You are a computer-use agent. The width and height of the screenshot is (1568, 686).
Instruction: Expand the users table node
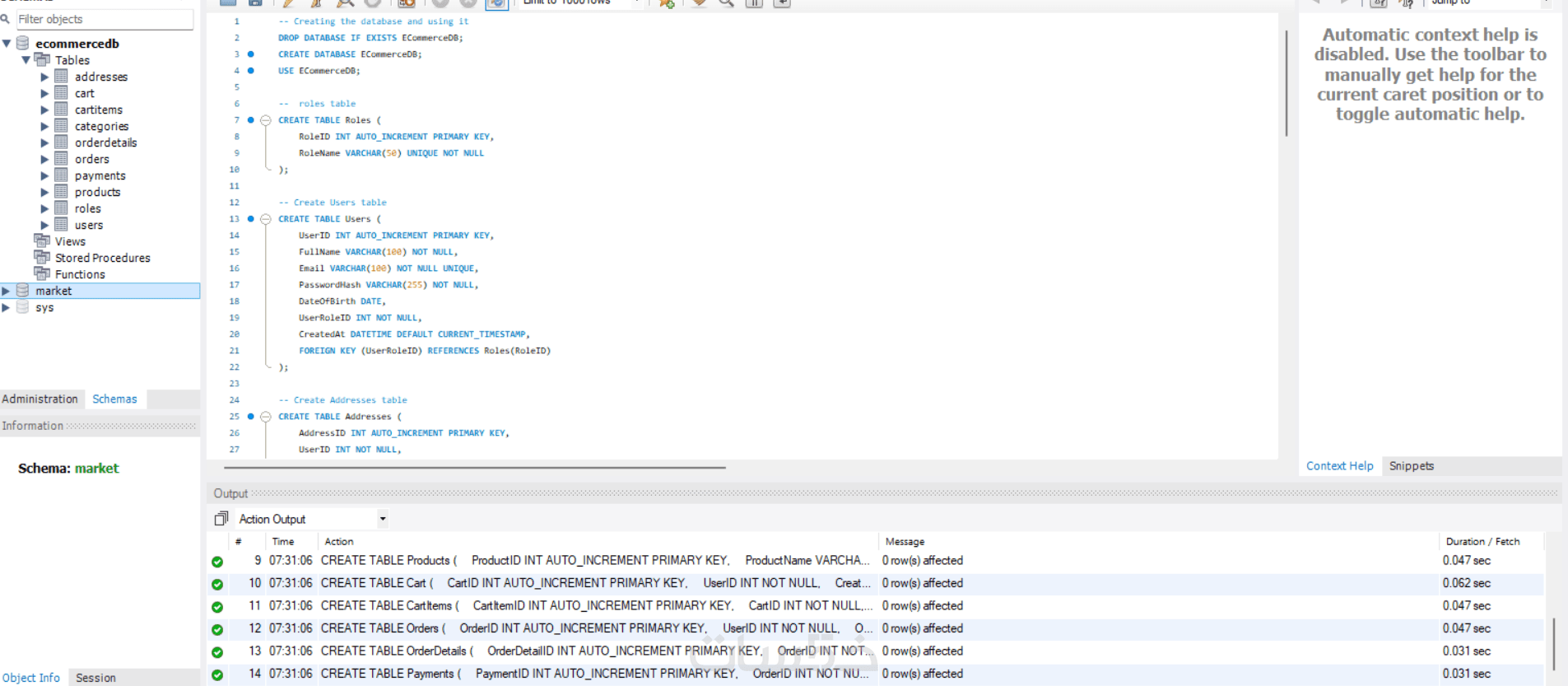pyautogui.click(x=45, y=225)
